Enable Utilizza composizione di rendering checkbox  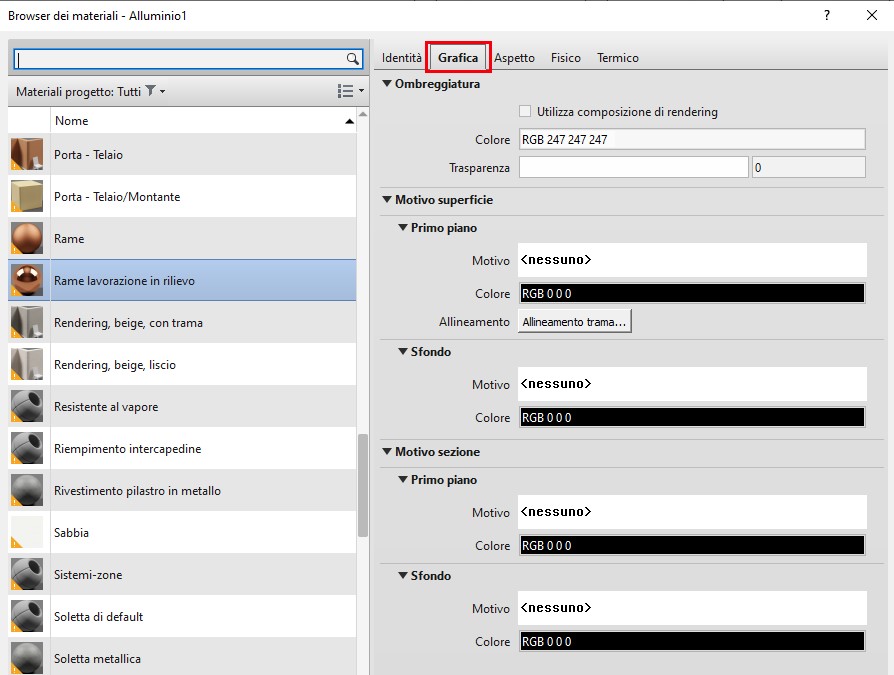(x=525, y=112)
